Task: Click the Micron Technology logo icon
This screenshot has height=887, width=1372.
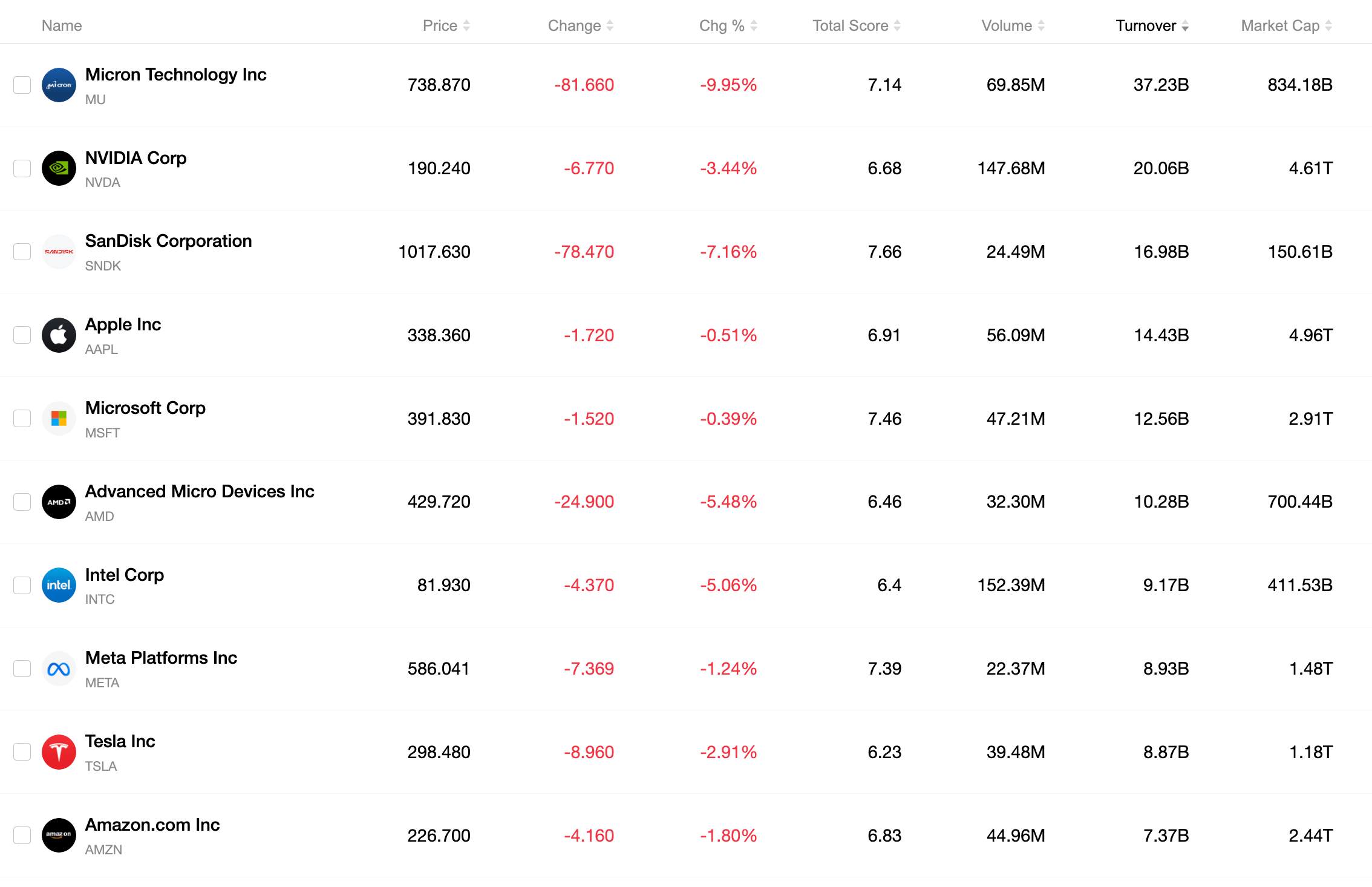Action: tap(59, 85)
